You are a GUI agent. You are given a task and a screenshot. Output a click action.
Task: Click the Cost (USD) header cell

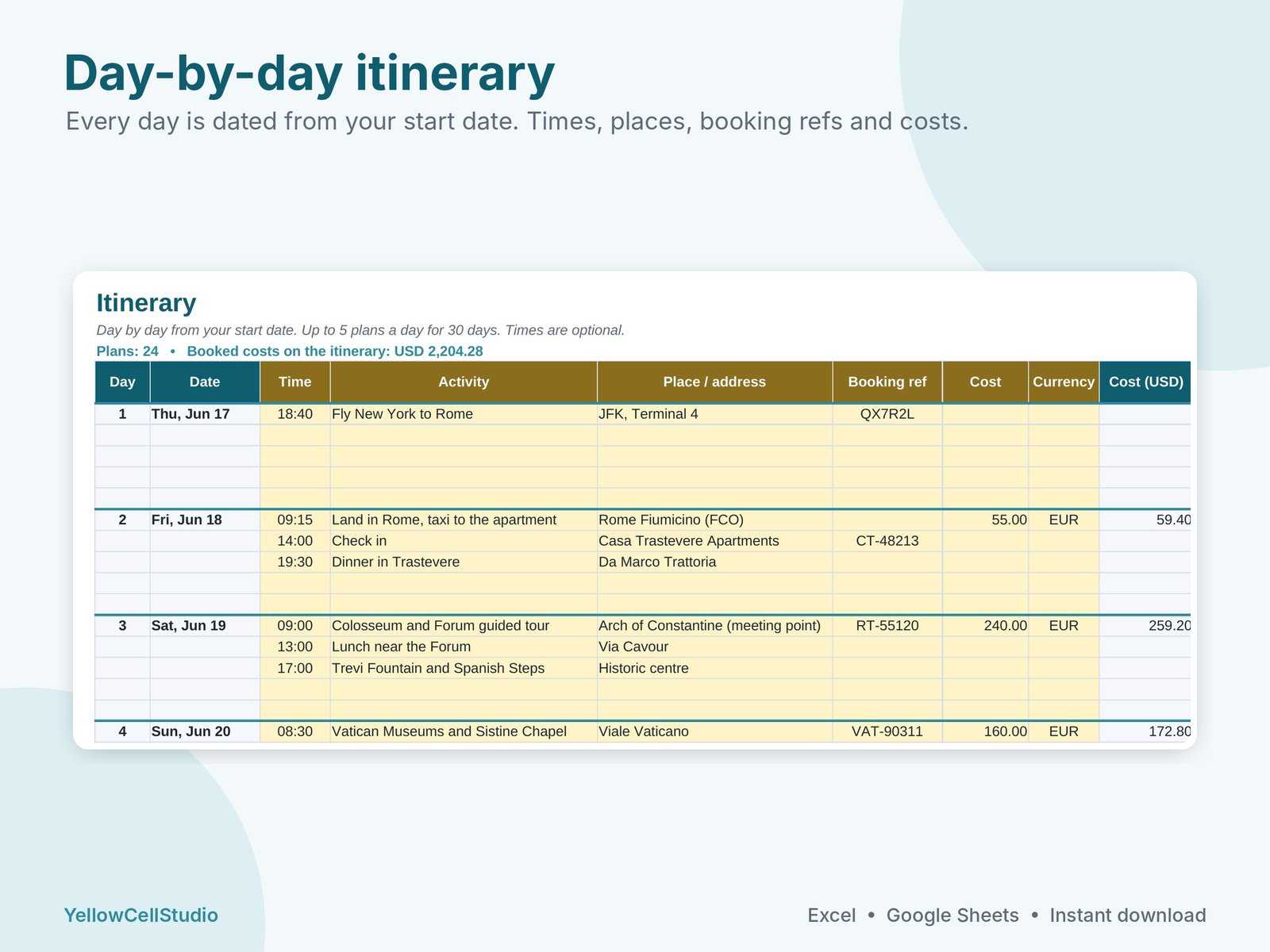pos(1145,382)
